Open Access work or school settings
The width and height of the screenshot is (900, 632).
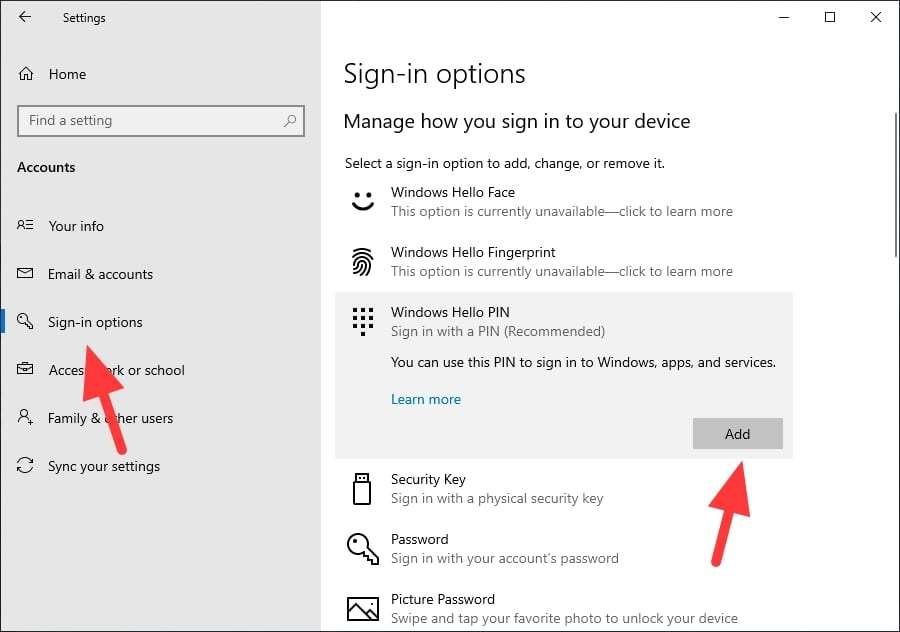tap(115, 370)
